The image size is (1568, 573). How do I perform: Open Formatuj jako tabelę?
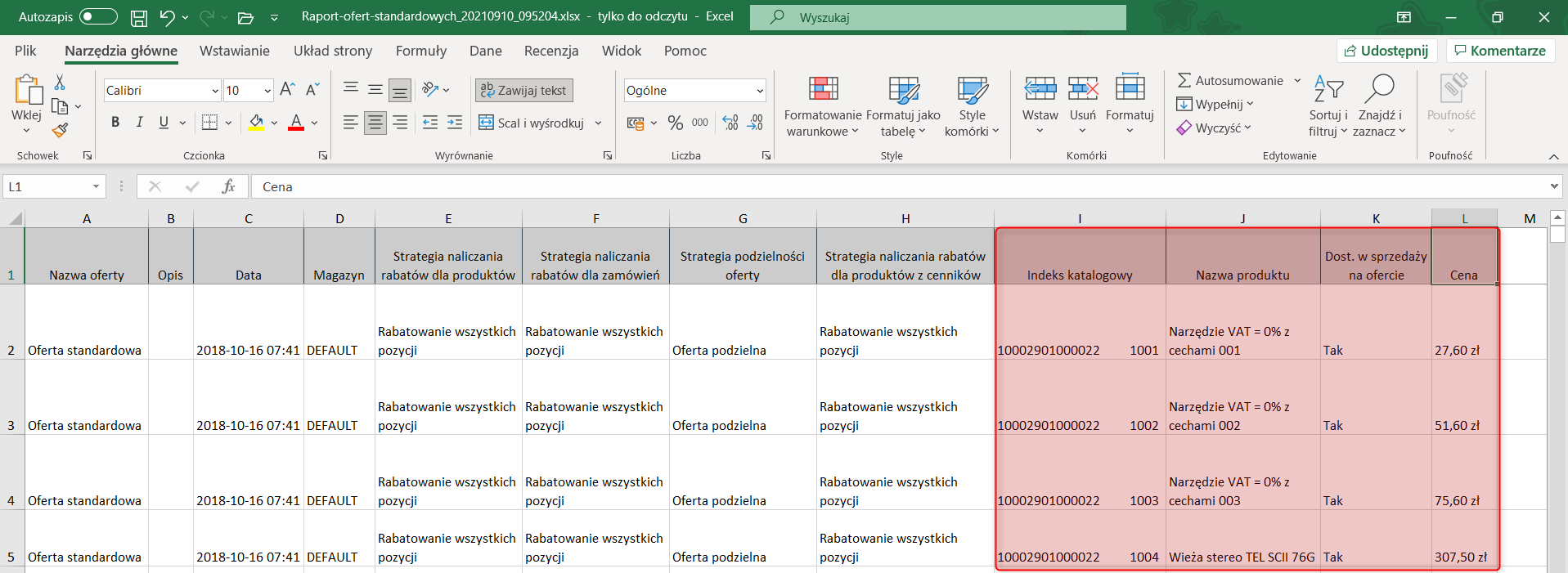tap(903, 106)
